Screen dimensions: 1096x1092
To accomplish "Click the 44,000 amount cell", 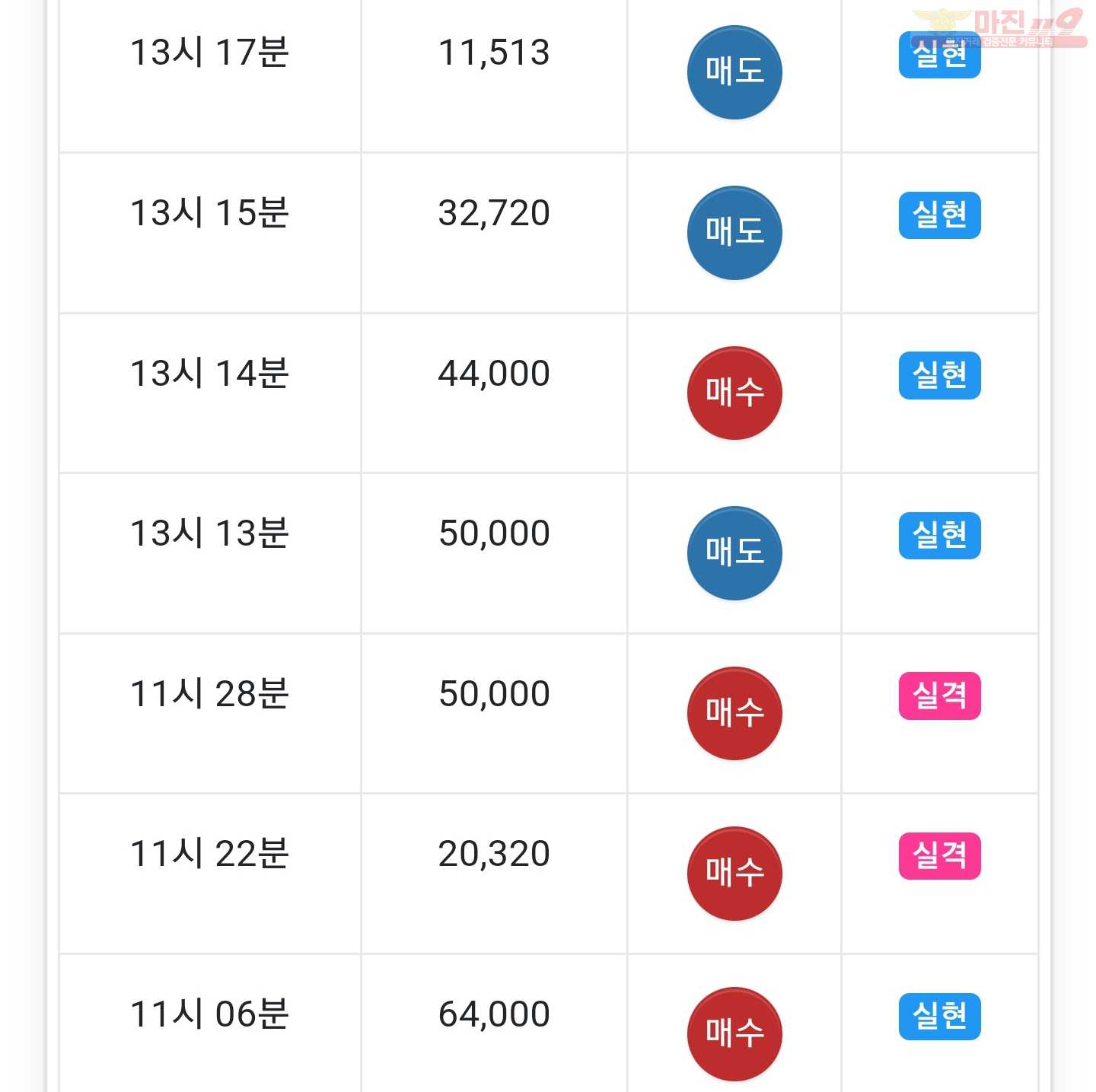I will 494,393.
